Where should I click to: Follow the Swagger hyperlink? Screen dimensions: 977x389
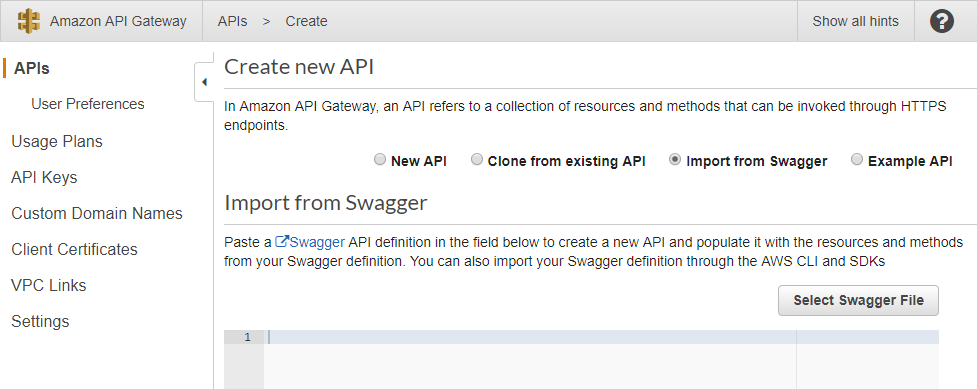[x=317, y=242]
